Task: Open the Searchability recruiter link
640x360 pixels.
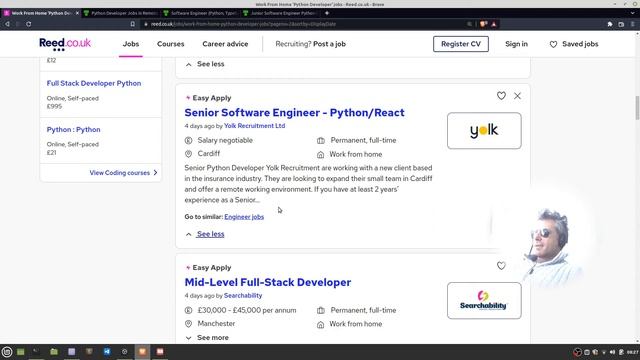Action: [x=243, y=296]
